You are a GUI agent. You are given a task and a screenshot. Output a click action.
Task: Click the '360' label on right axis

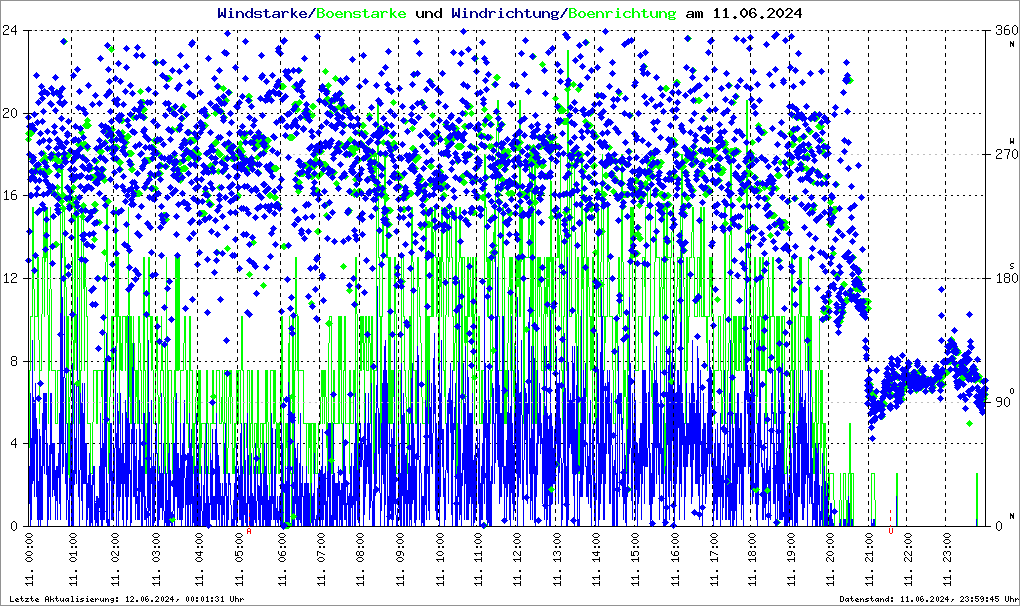tap(1003, 30)
